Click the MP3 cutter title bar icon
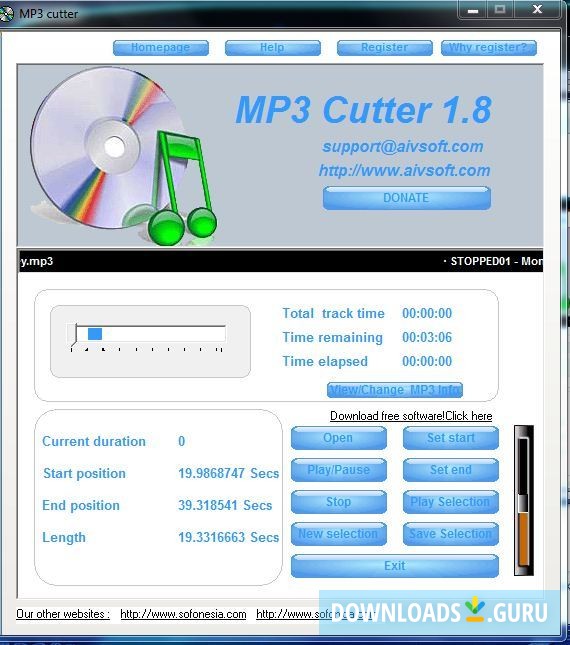This screenshot has width=570, height=645. (7, 14)
